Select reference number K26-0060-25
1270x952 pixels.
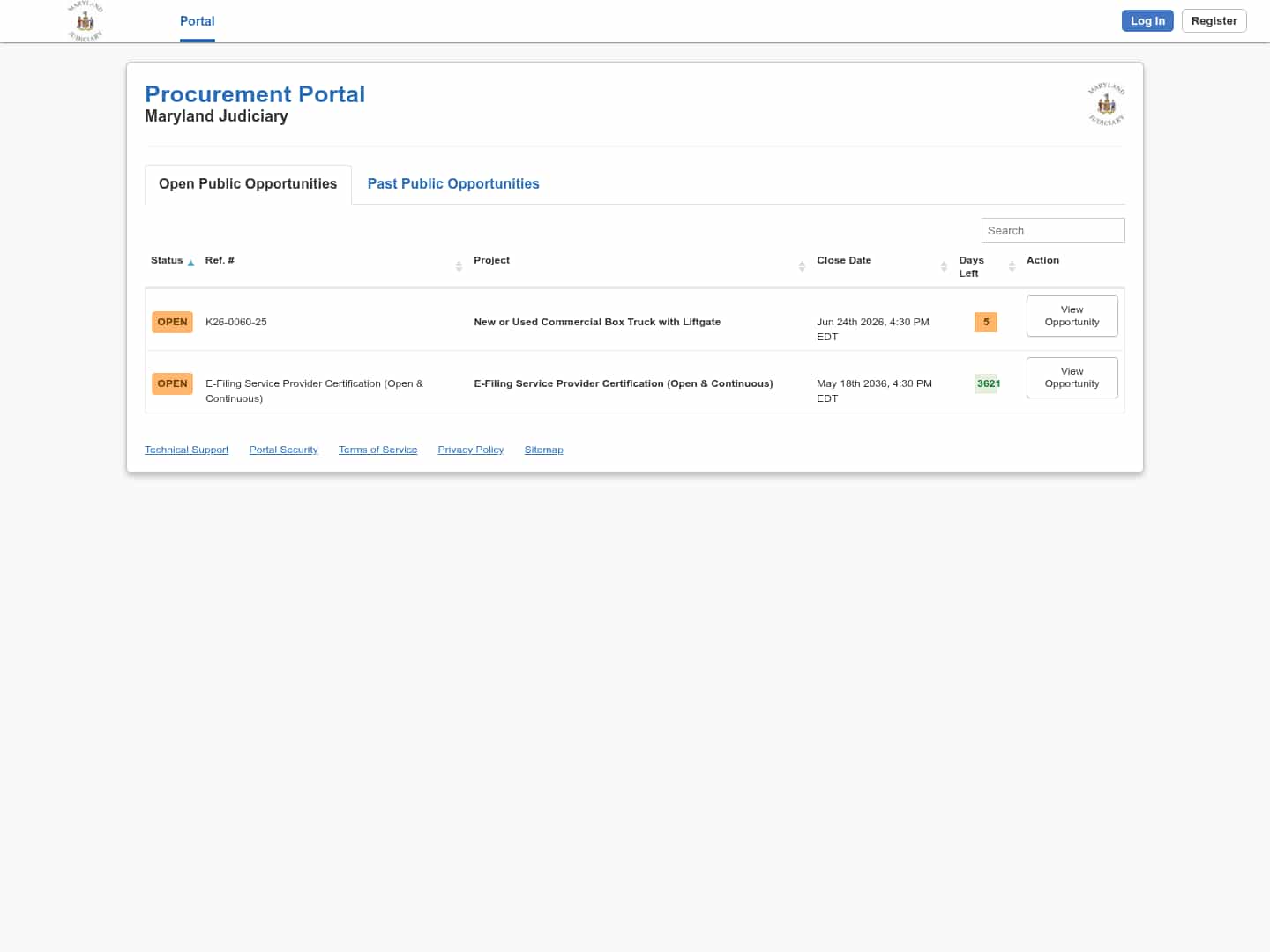tap(236, 322)
